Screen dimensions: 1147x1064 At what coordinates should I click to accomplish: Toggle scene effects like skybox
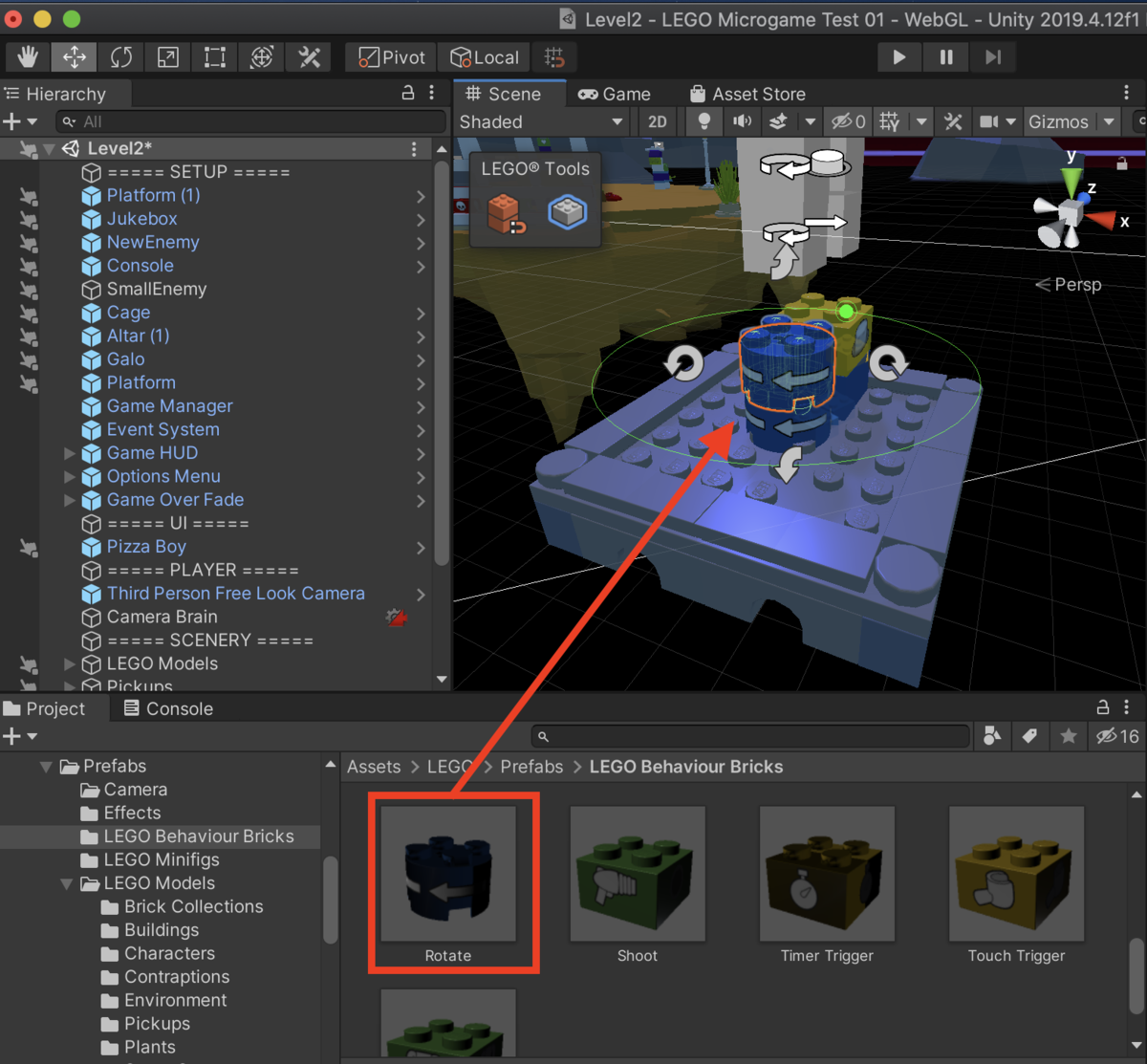pyautogui.click(x=779, y=121)
